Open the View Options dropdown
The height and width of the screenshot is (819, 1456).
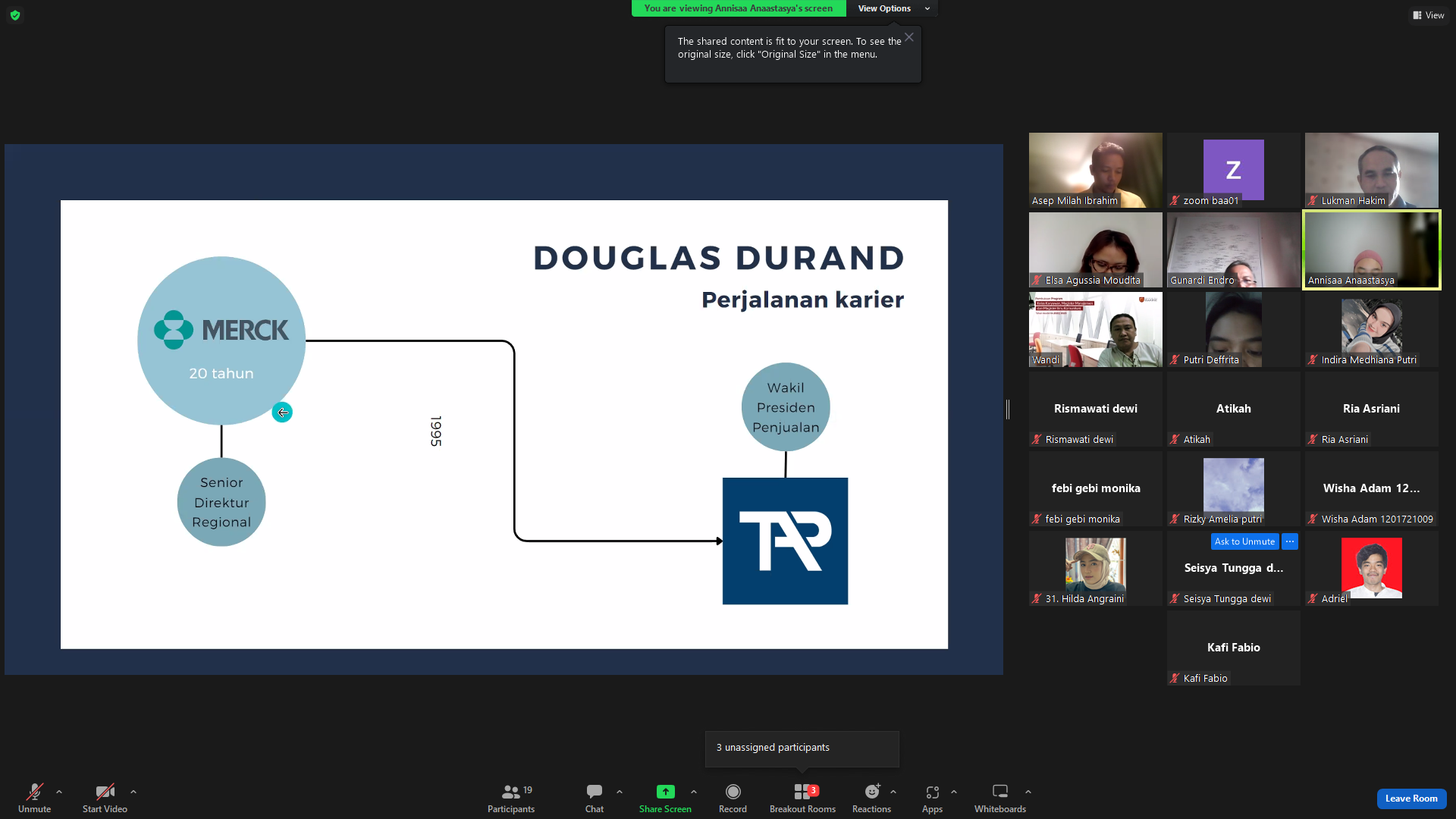click(x=893, y=8)
